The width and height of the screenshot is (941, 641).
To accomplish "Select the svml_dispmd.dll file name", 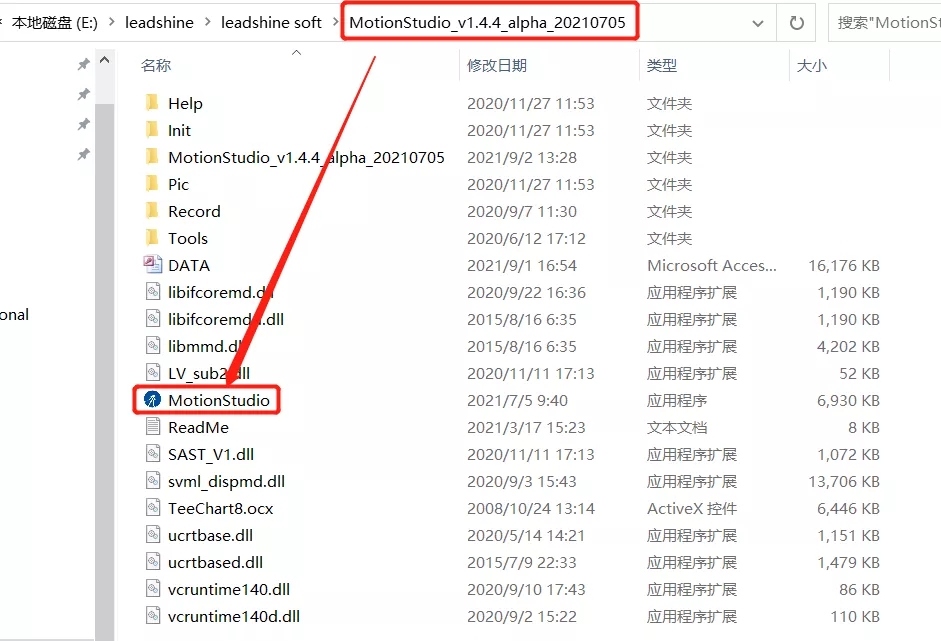I will coord(226,481).
